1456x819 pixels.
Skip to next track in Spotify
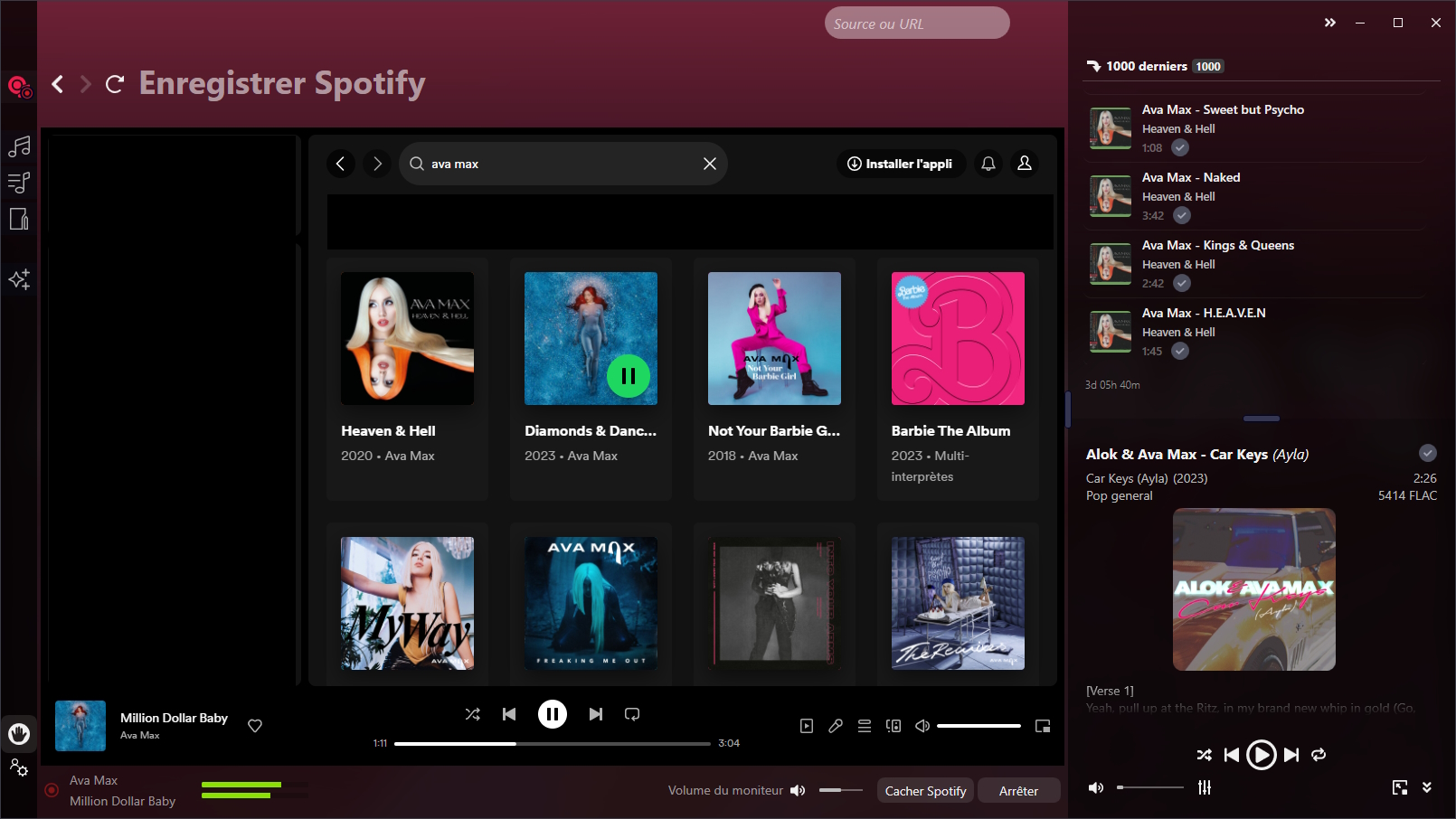tap(596, 714)
